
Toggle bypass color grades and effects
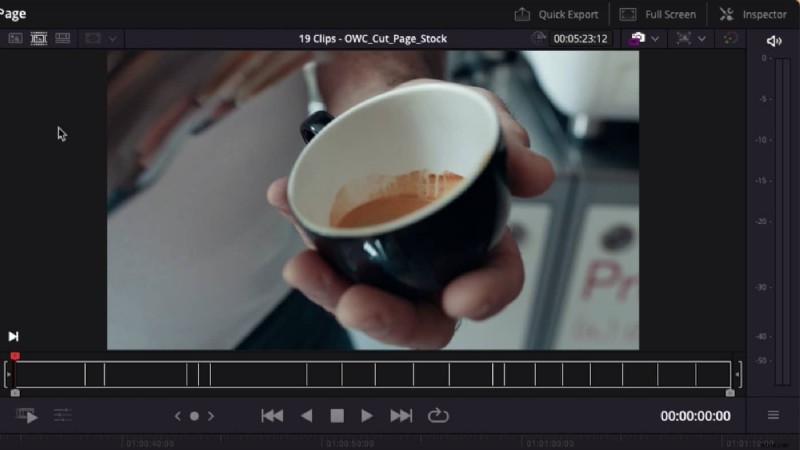point(730,38)
